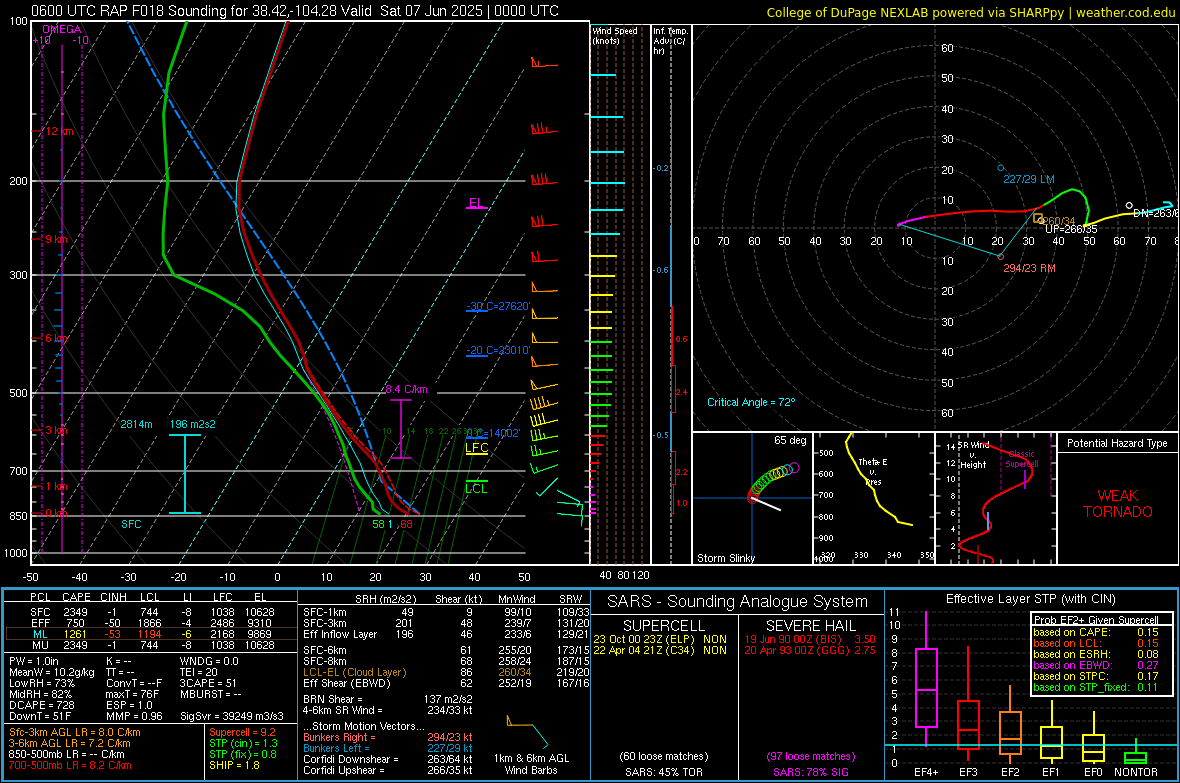
Task: Click the SFC-1km shear row label
Action: point(324,613)
